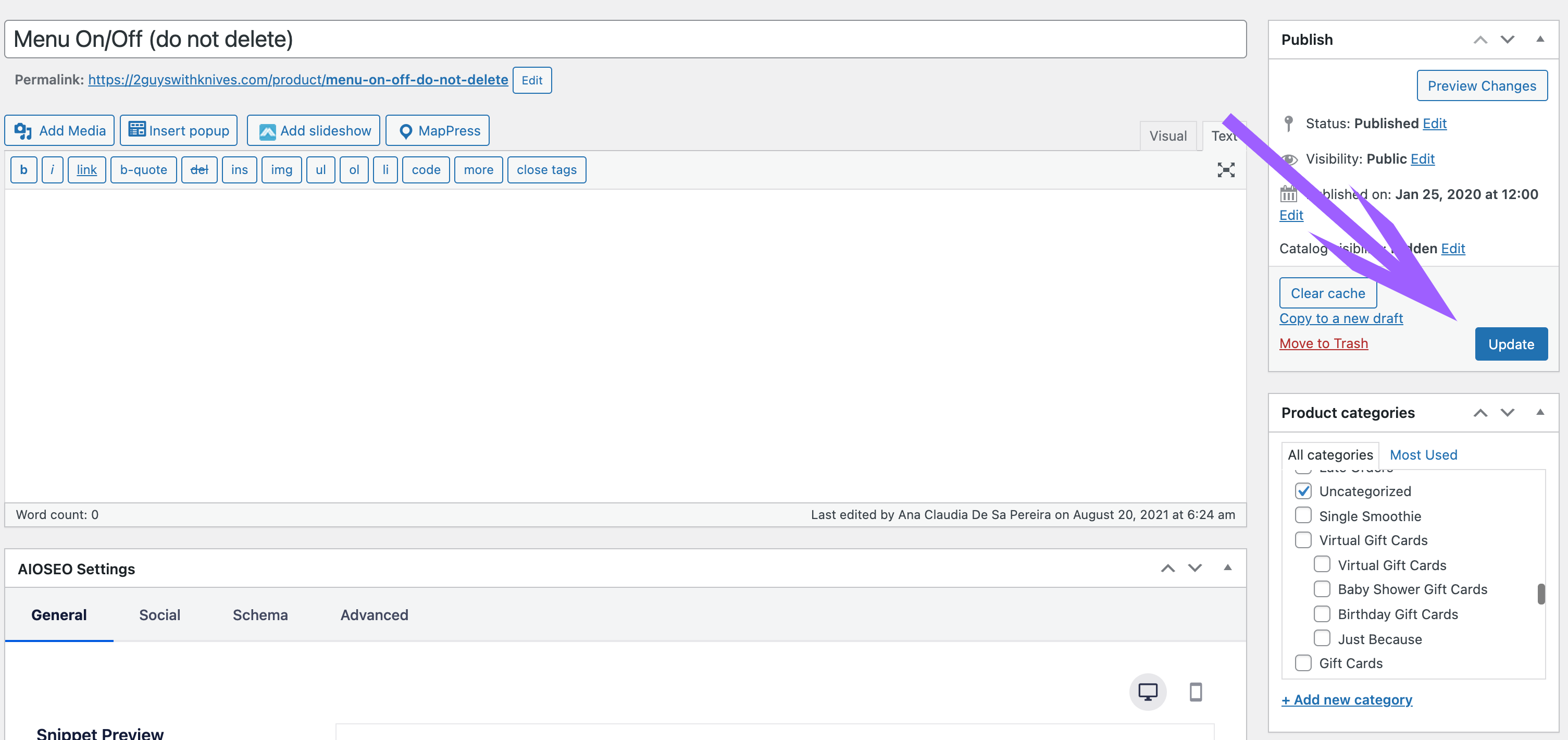Viewport: 1568px width, 740px height.
Task: Collapse the Publish panel with triangle toggle
Action: click(x=1540, y=40)
